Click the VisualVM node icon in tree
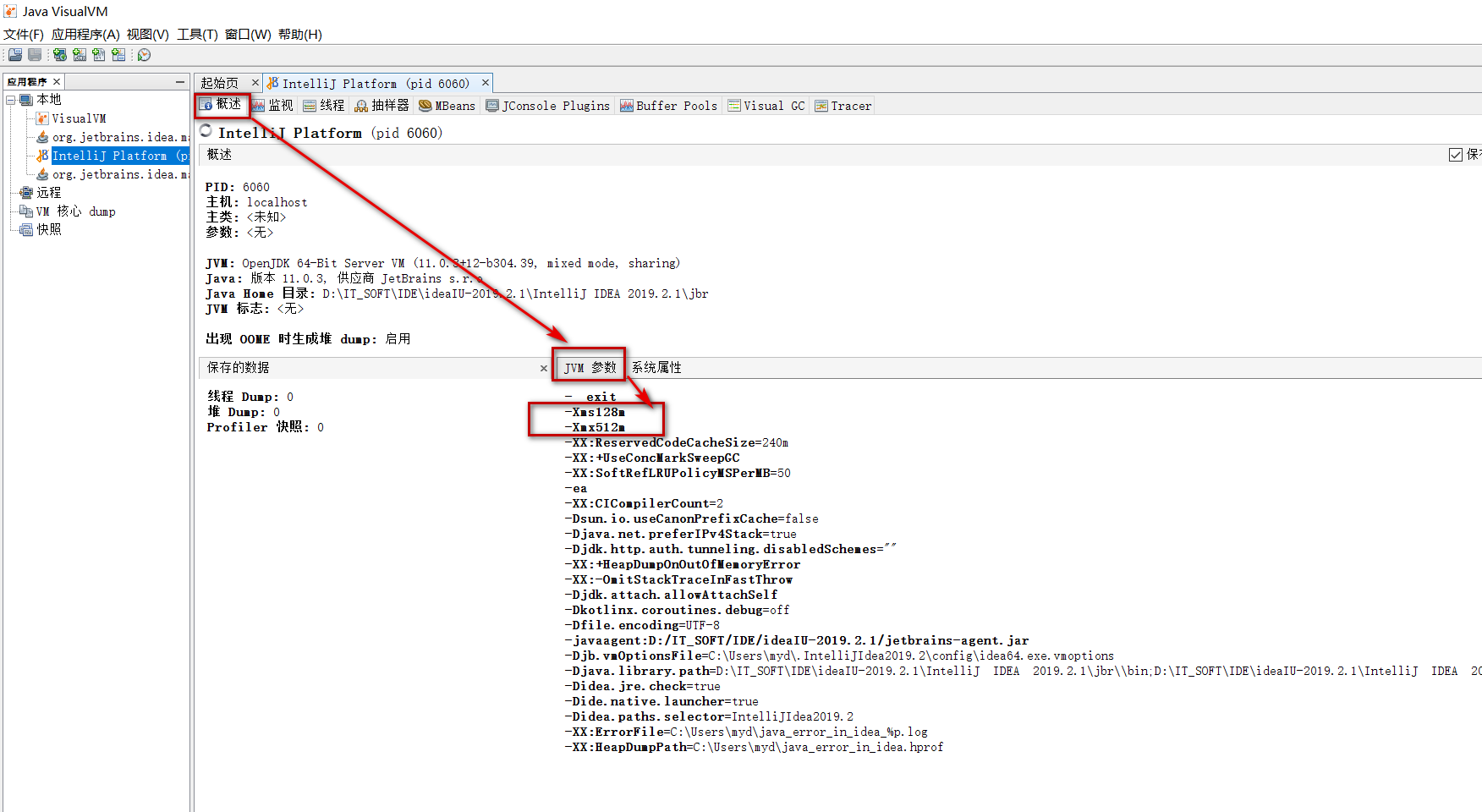This screenshot has height=812, width=1482. [x=42, y=118]
